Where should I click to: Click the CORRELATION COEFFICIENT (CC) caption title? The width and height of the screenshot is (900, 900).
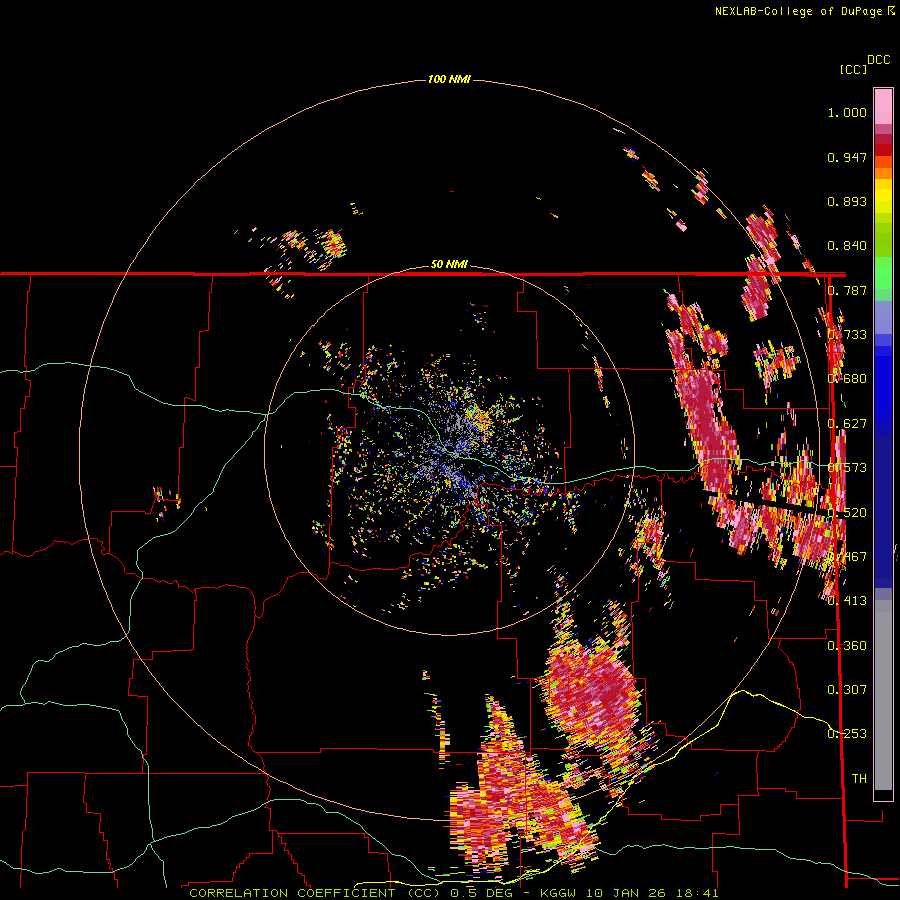(315, 893)
